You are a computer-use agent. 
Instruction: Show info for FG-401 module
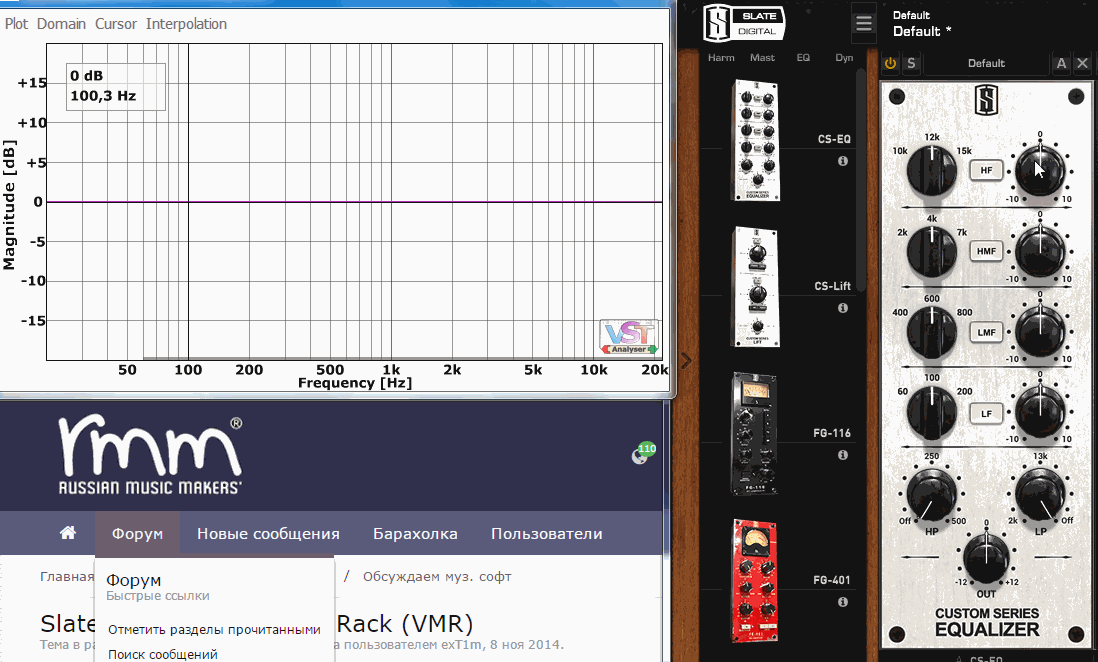[x=843, y=602]
